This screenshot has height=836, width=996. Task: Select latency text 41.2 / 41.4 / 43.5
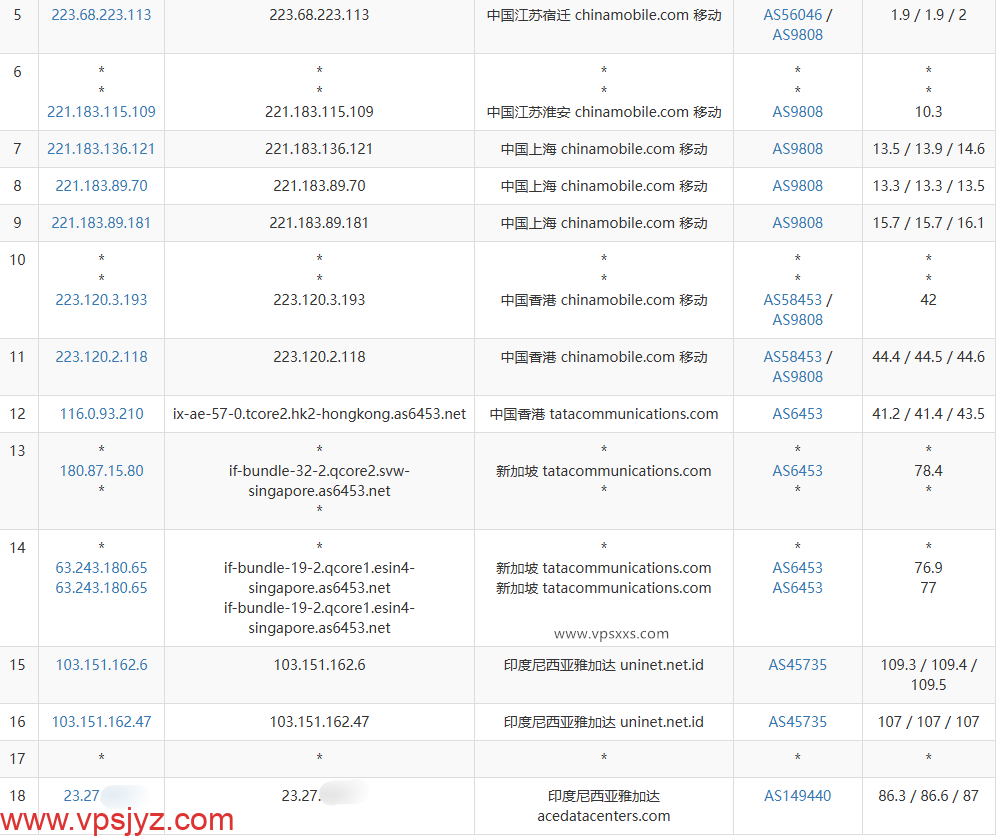pos(928,414)
